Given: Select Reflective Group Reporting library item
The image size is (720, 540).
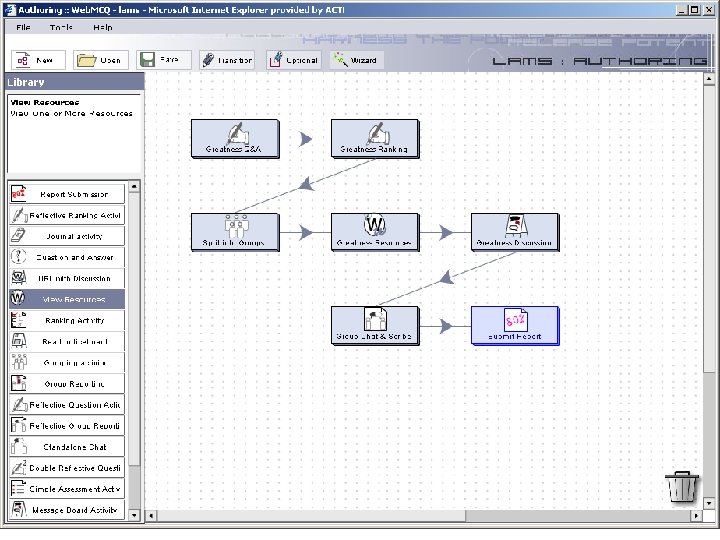Looking at the screenshot, I should 67,426.
